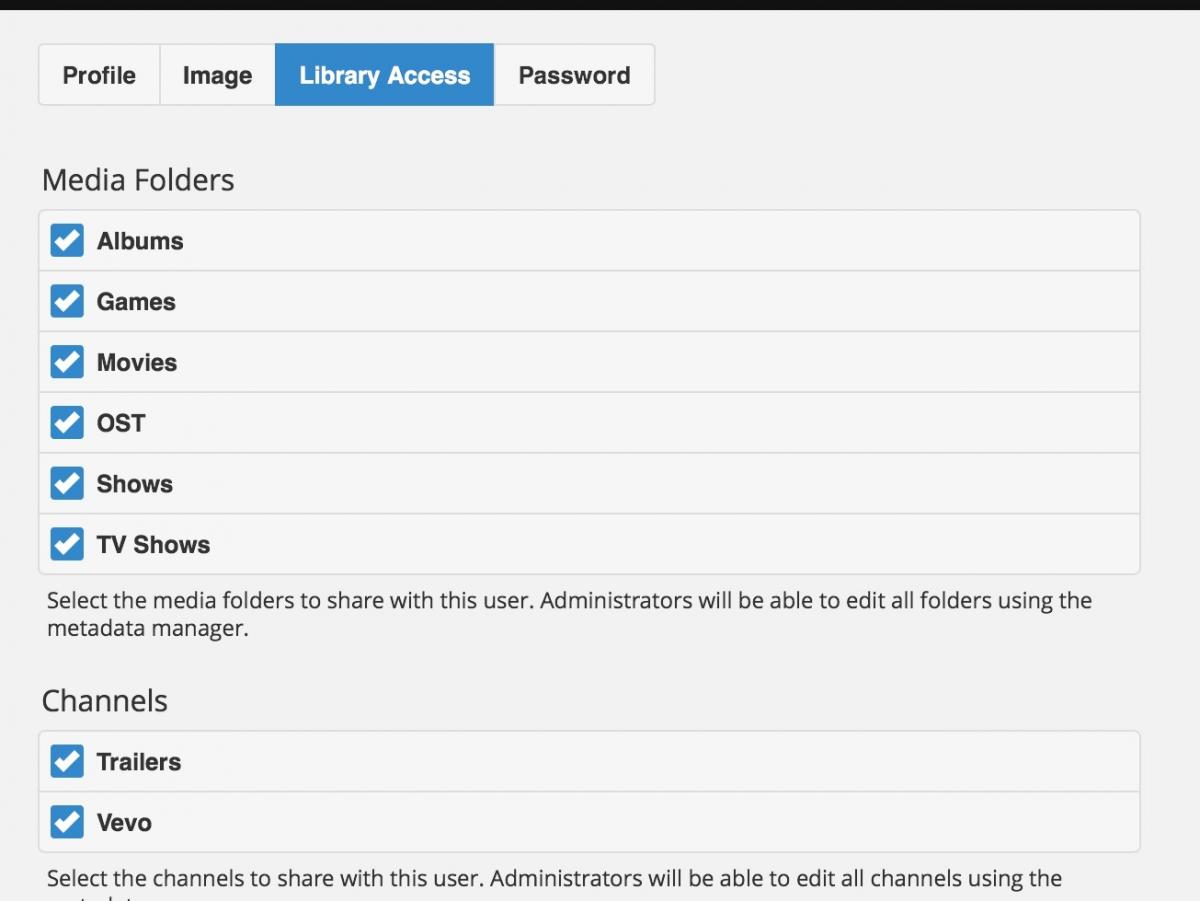Open the Image tab

click(217, 75)
